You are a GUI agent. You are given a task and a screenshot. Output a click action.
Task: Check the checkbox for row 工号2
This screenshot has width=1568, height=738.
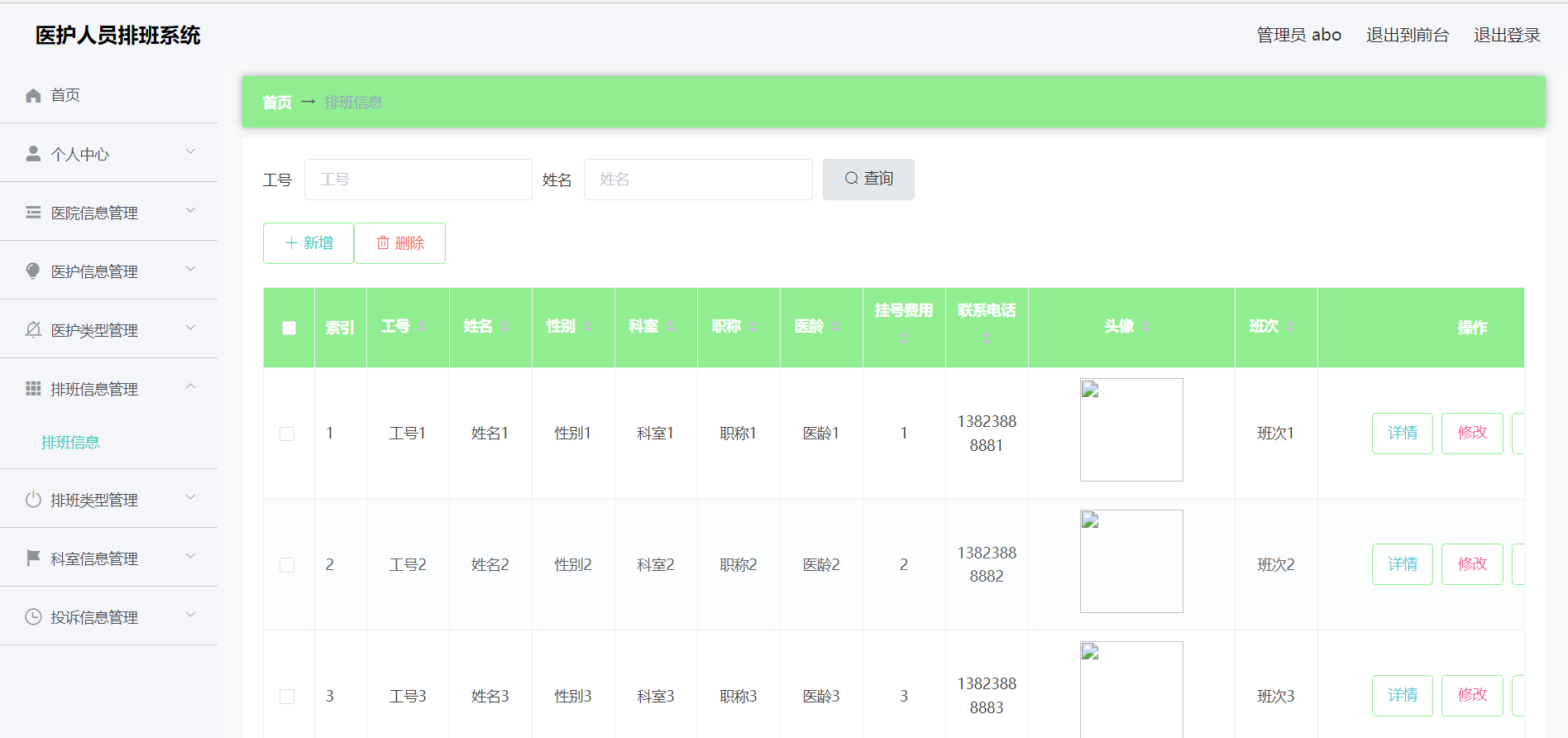coord(287,565)
